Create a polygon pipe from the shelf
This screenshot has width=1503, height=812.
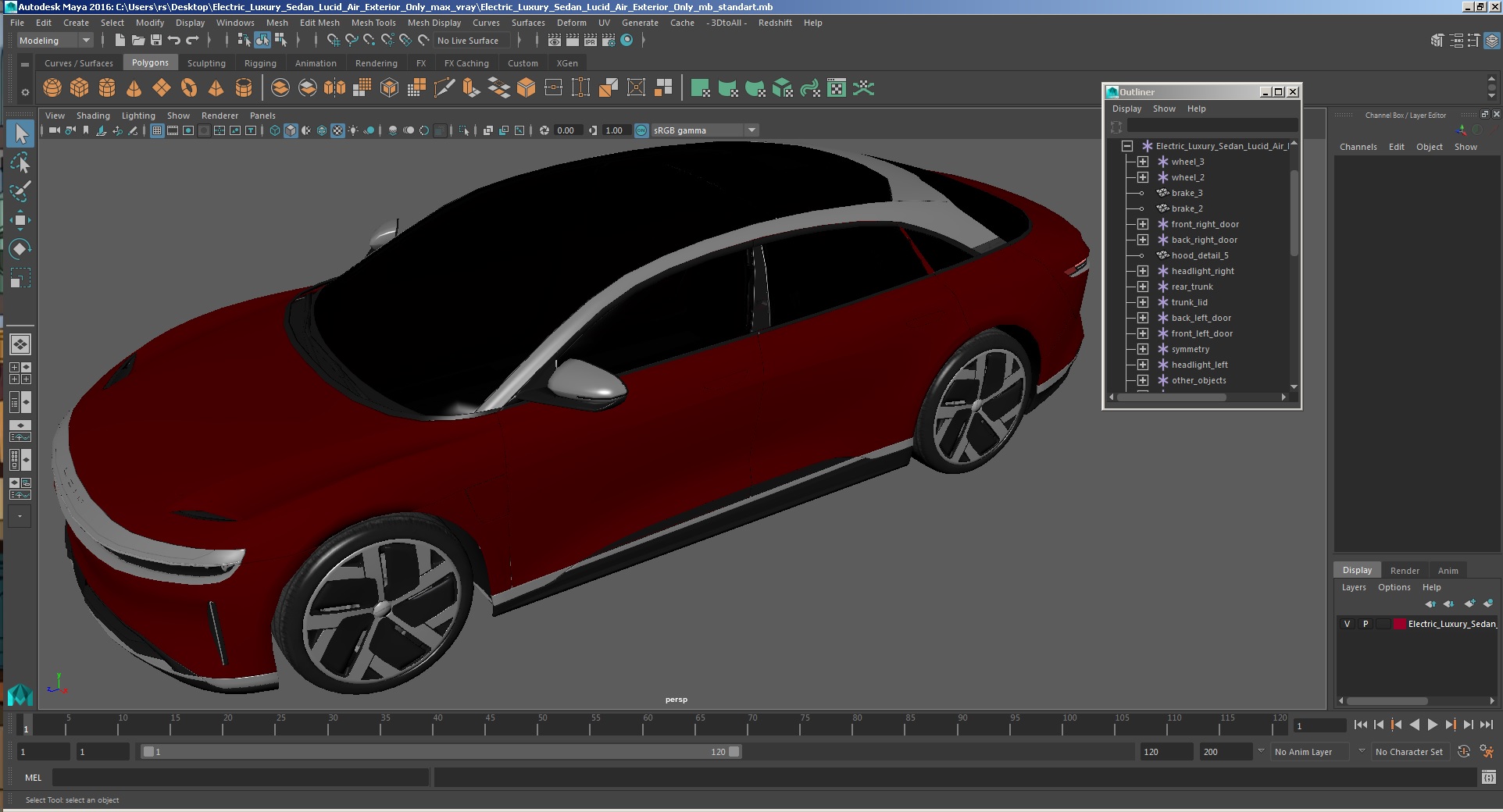[244, 88]
